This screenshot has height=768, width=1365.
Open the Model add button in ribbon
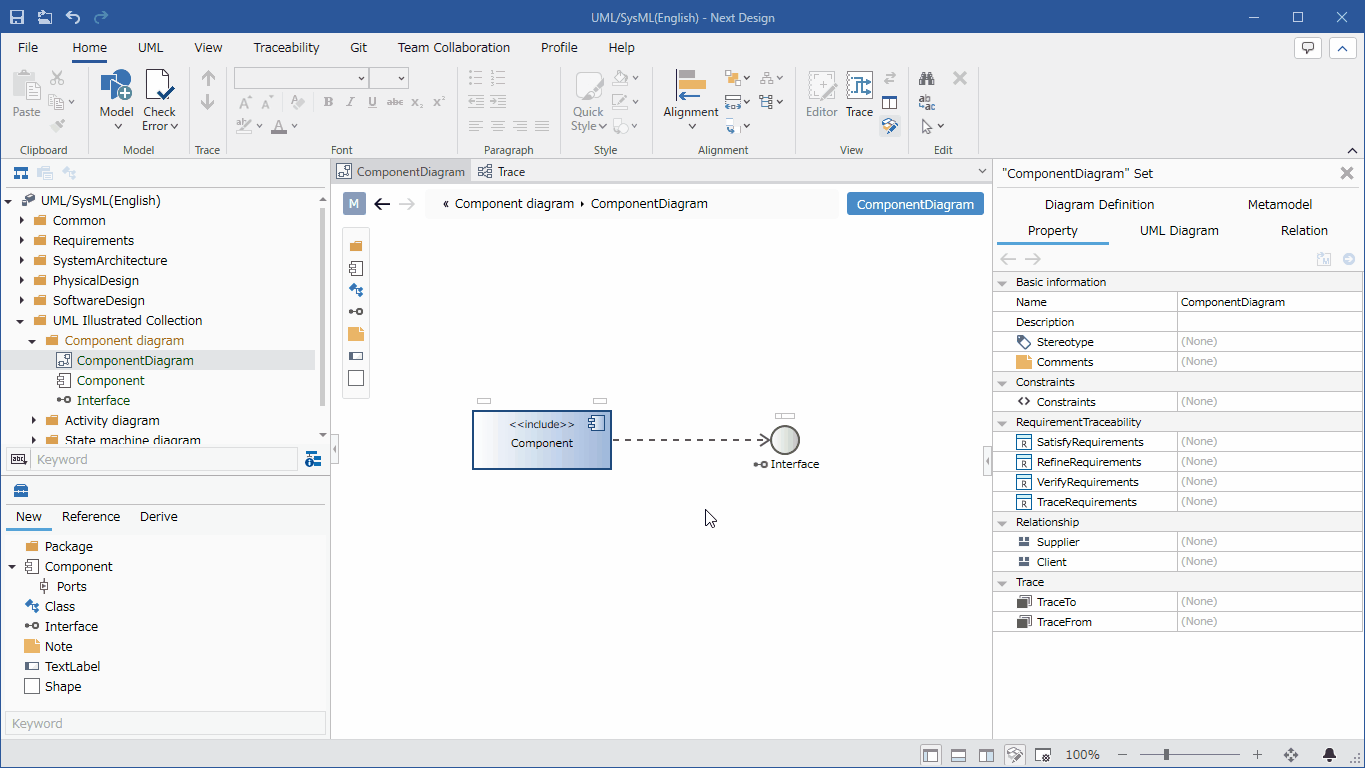pyautogui.click(x=117, y=100)
